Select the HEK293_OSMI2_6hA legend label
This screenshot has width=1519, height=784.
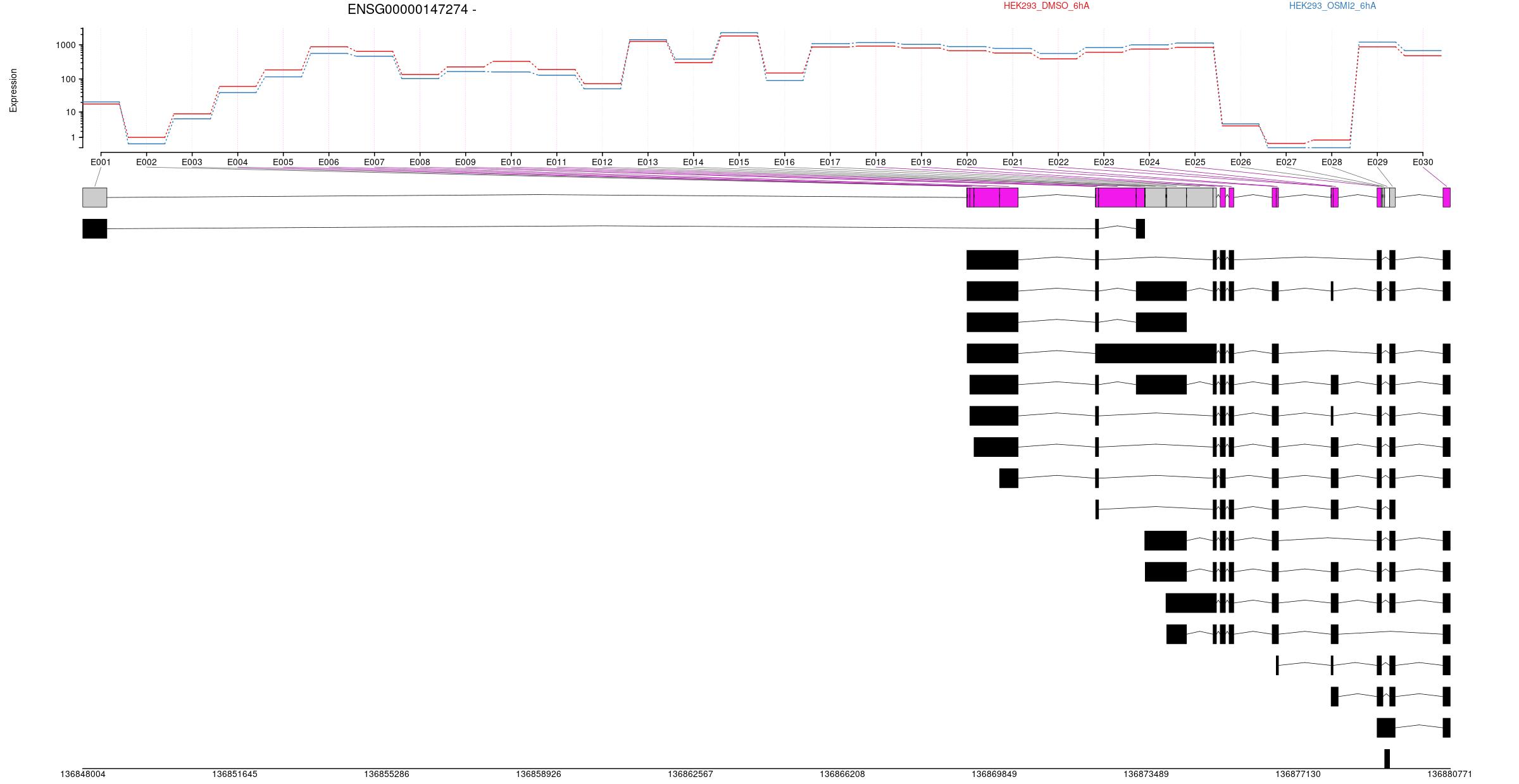click(1332, 6)
